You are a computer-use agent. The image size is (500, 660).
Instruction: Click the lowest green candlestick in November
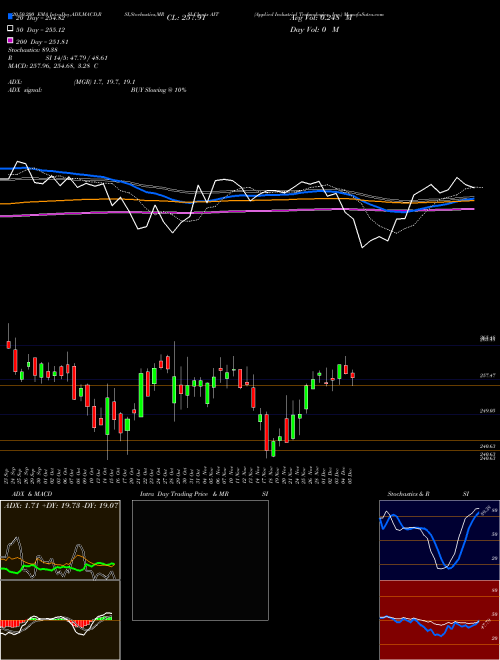click(x=273, y=449)
